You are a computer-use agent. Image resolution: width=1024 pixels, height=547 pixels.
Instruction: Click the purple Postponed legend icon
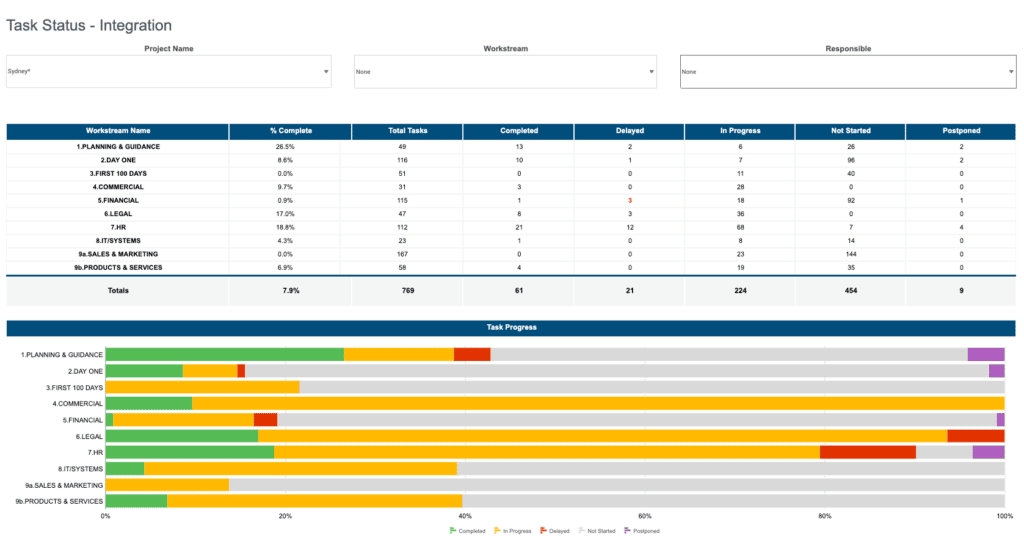coord(626,530)
